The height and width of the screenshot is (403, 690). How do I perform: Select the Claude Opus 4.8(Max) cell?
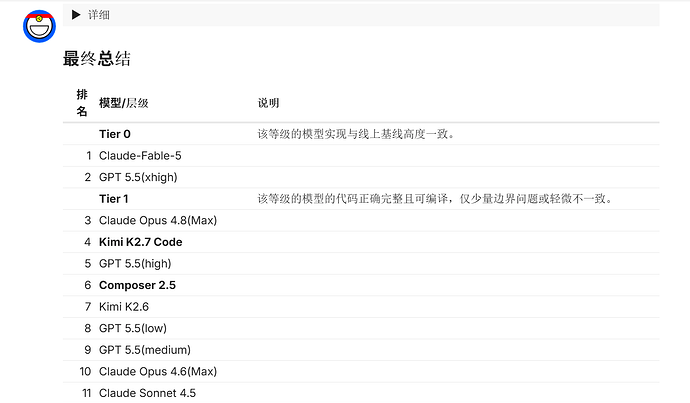(x=158, y=220)
